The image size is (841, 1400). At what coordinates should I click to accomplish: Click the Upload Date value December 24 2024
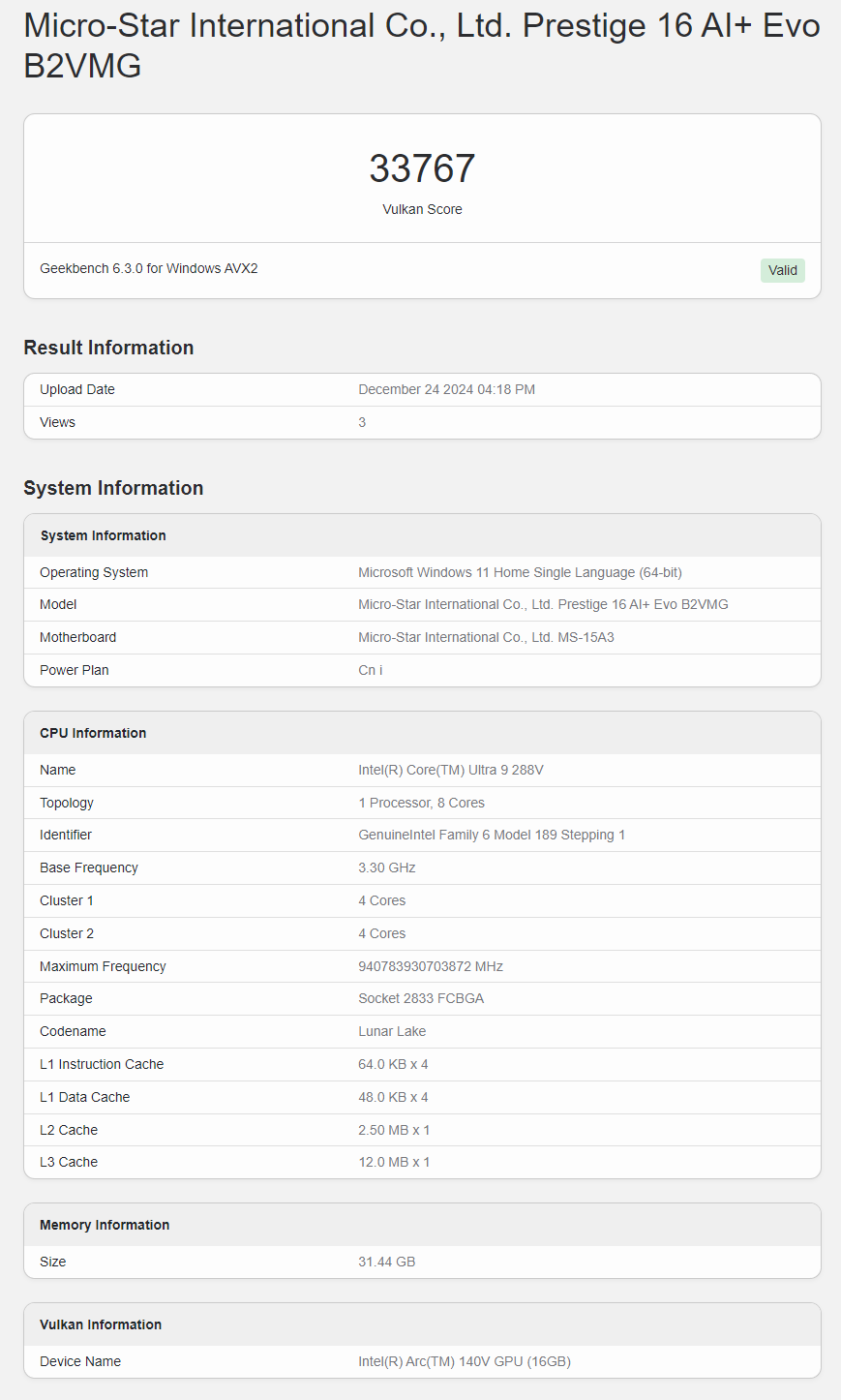(446, 389)
